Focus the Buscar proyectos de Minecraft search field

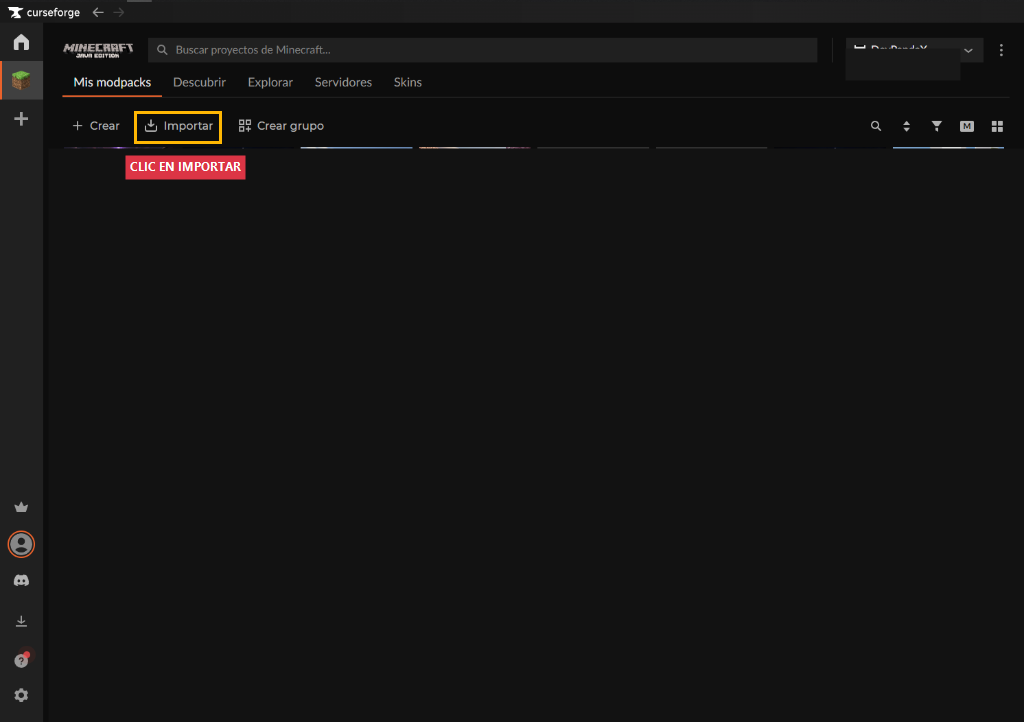(483, 50)
